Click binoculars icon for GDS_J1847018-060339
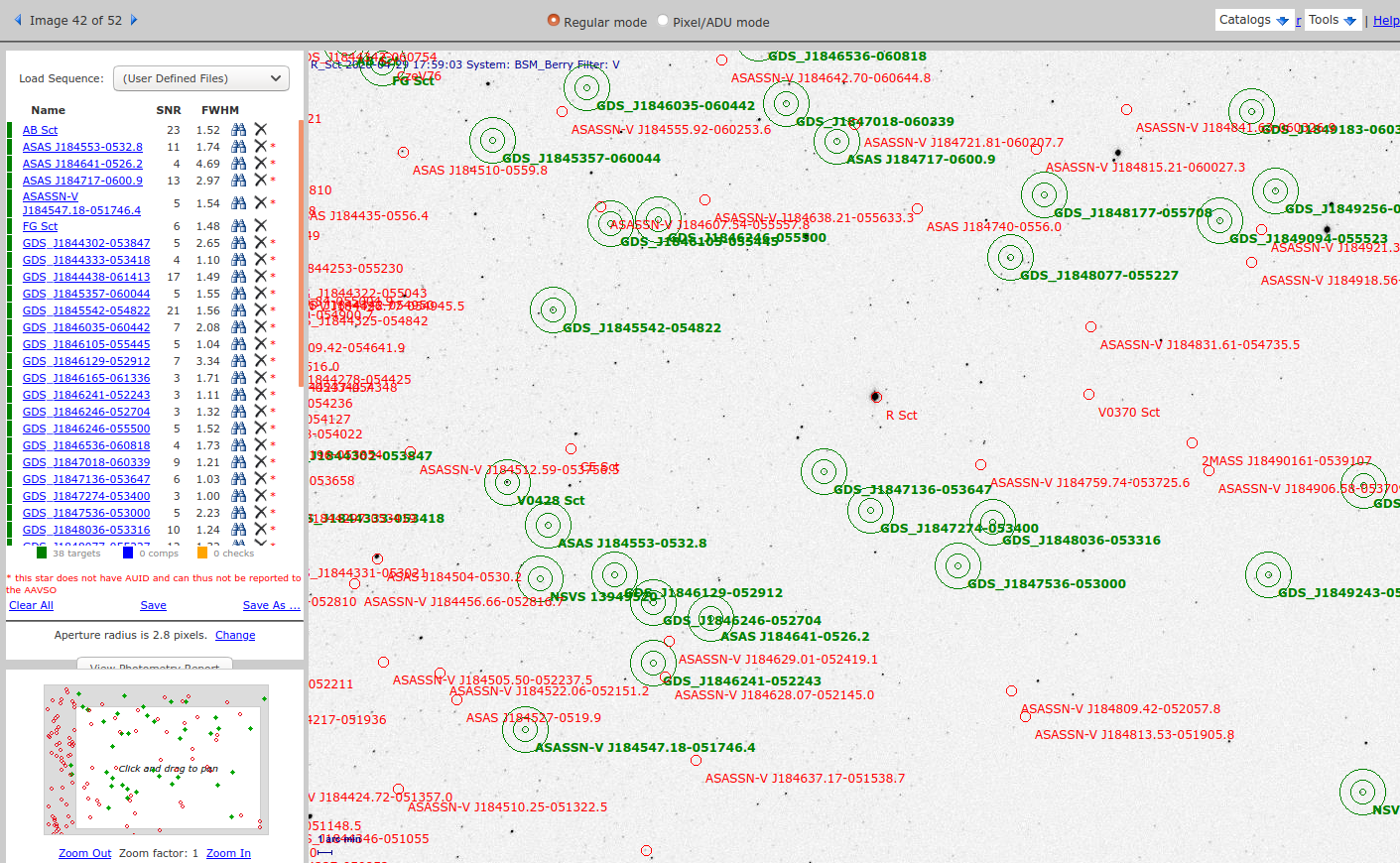The width and height of the screenshot is (1400, 863). (x=238, y=462)
